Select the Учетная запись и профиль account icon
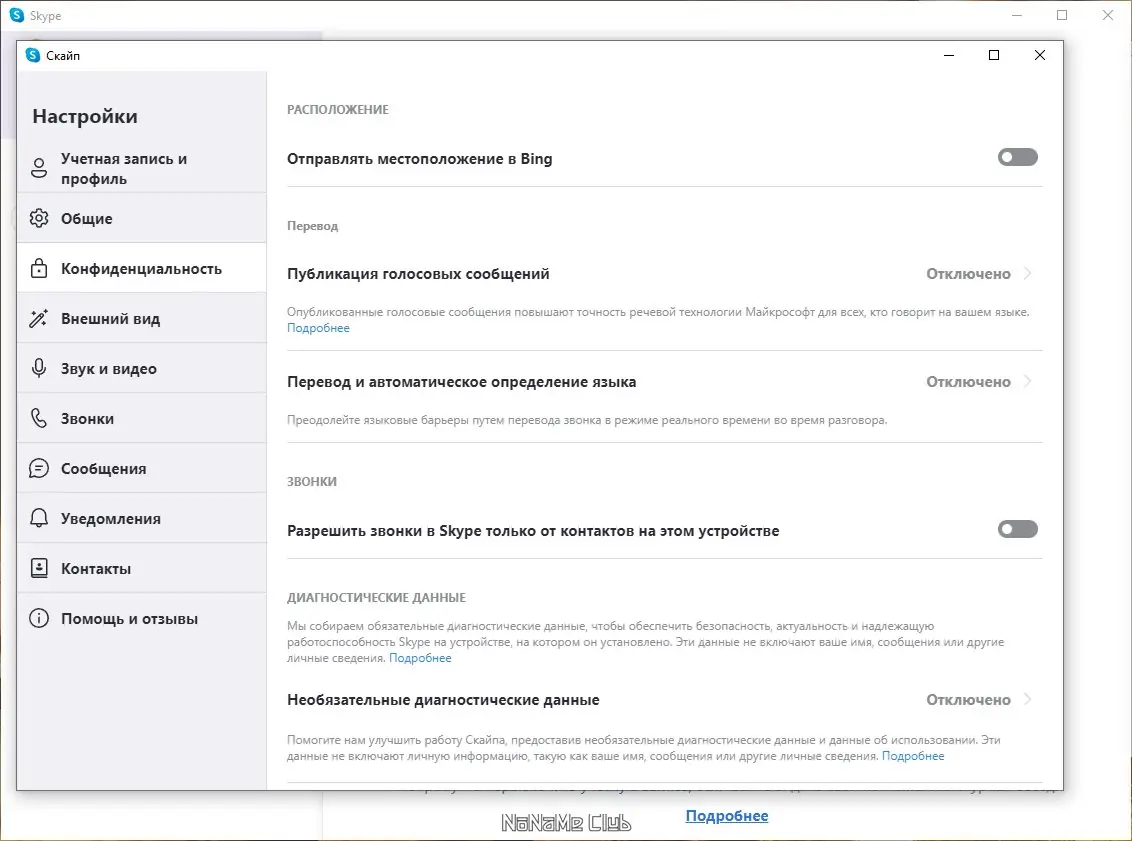Image resolution: width=1132 pixels, height=841 pixels. [x=41, y=168]
